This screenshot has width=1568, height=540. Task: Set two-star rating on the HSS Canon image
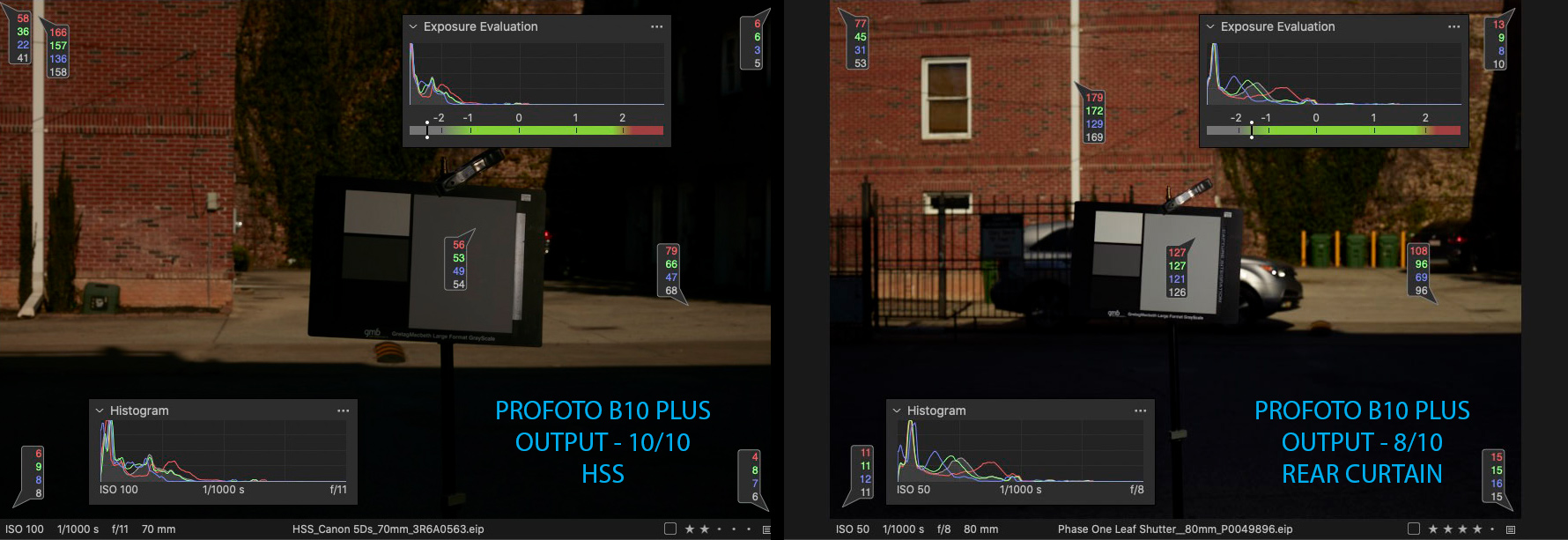coord(705,529)
